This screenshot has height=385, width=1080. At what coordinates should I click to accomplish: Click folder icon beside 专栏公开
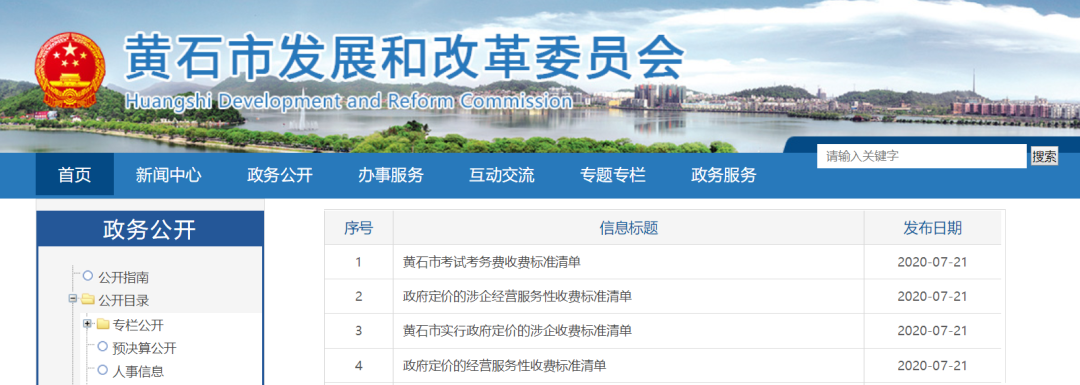click(103, 324)
